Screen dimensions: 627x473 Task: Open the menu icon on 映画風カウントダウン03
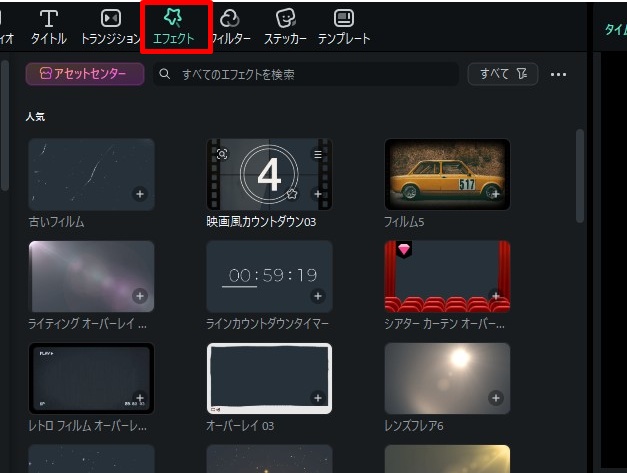pyautogui.click(x=318, y=155)
